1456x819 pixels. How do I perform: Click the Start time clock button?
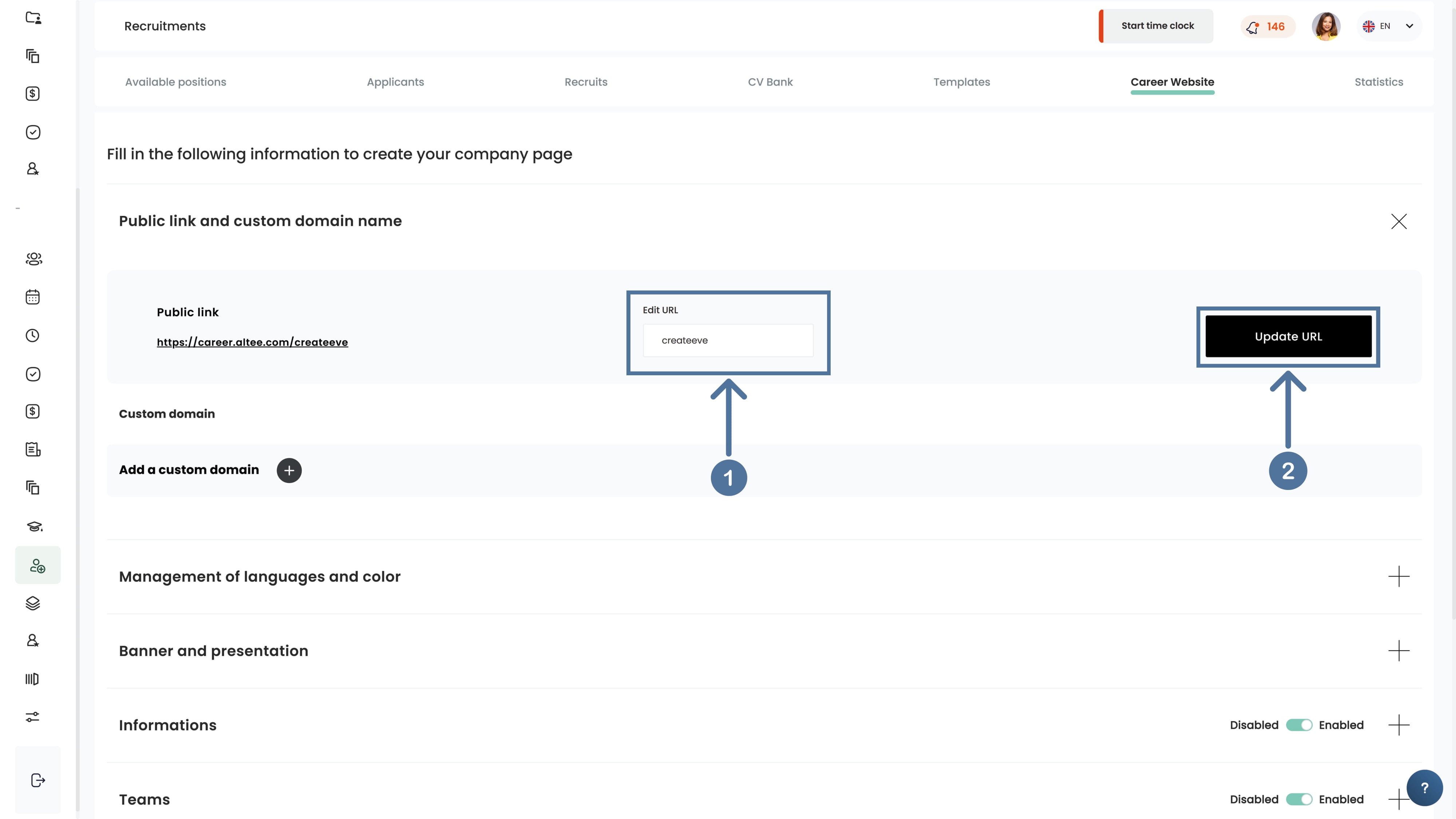click(x=1157, y=26)
